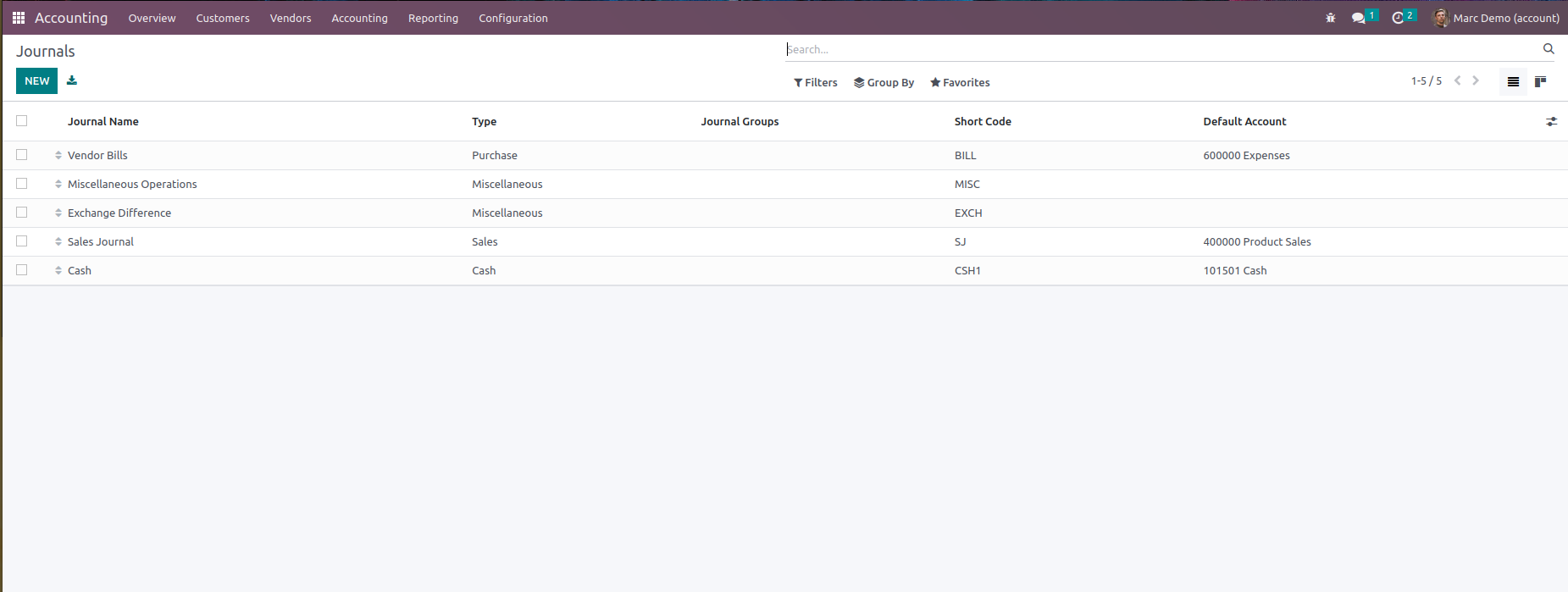Open the Configuration menu

[x=513, y=18]
